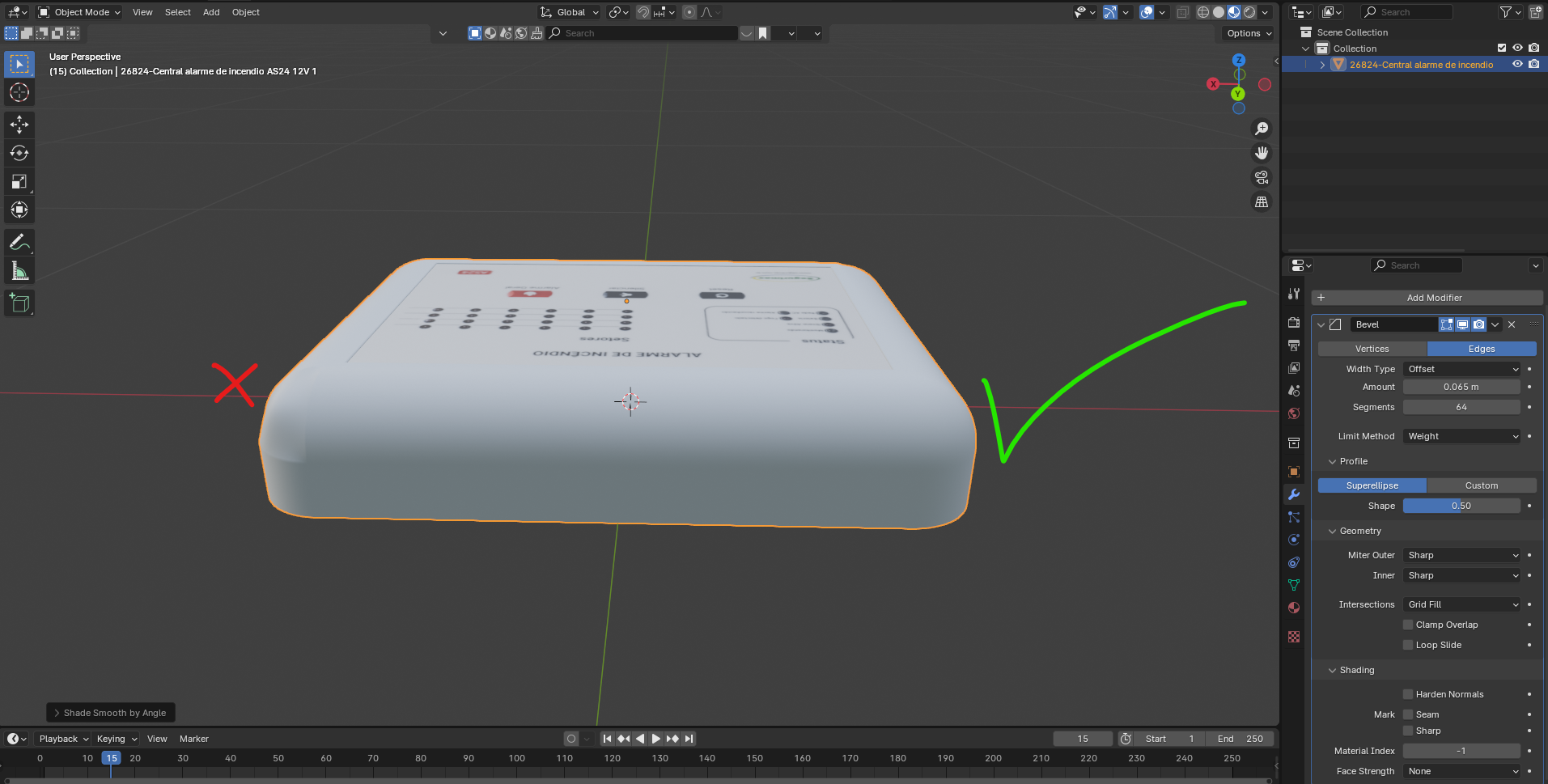
Task: Activate the Rotate tool
Action: pyautogui.click(x=19, y=153)
